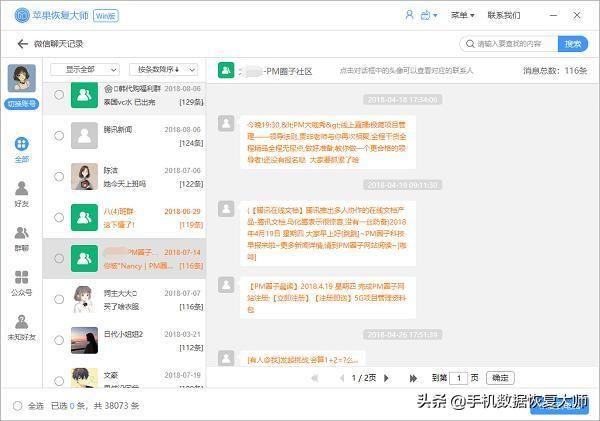
Task: Select the 群聊 sidebar category
Action: tap(21, 239)
